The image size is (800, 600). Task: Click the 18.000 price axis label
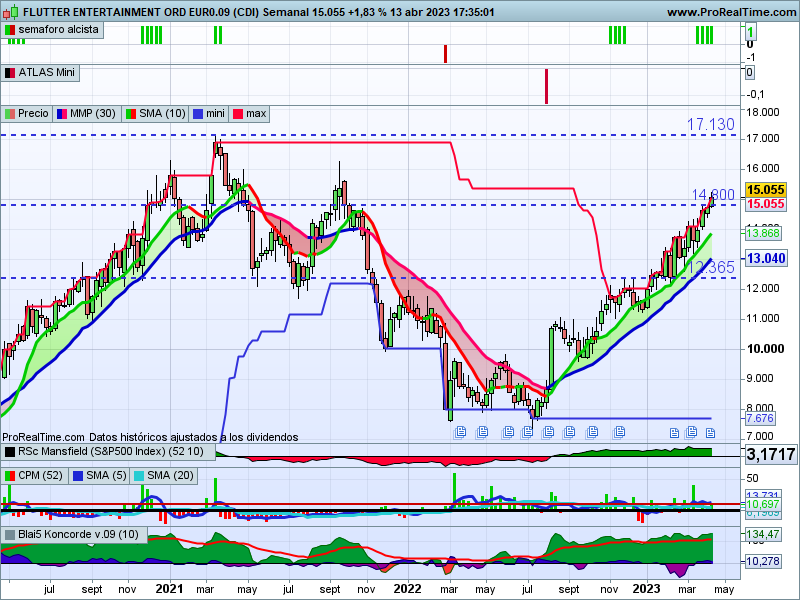(x=763, y=112)
